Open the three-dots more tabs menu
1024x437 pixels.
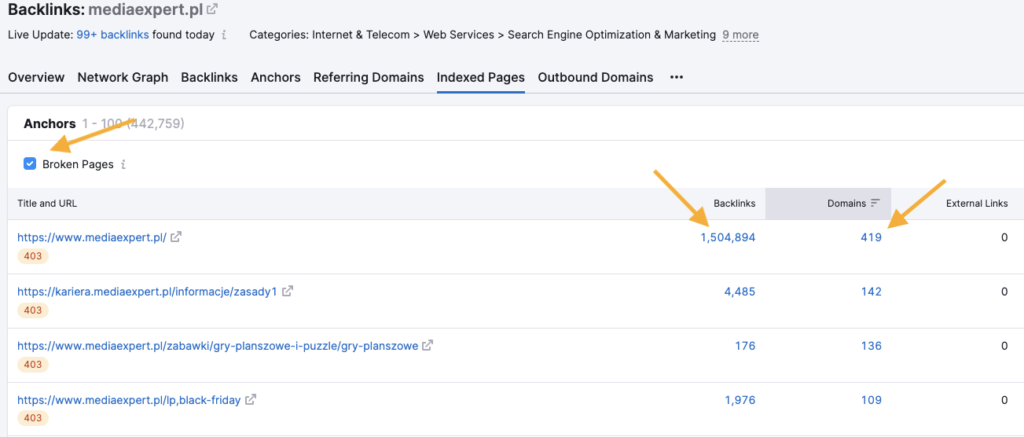(677, 77)
